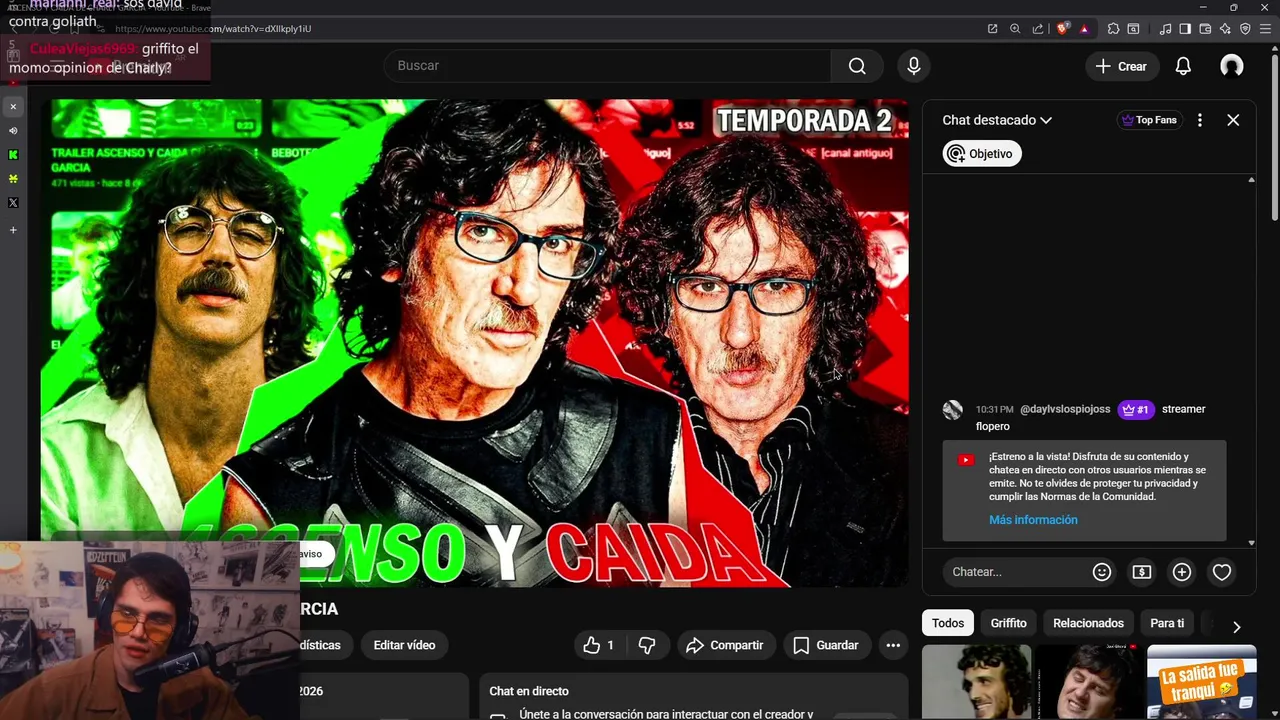Expand the Chat destacado dropdown
This screenshot has width=1280, height=720.
point(997,120)
